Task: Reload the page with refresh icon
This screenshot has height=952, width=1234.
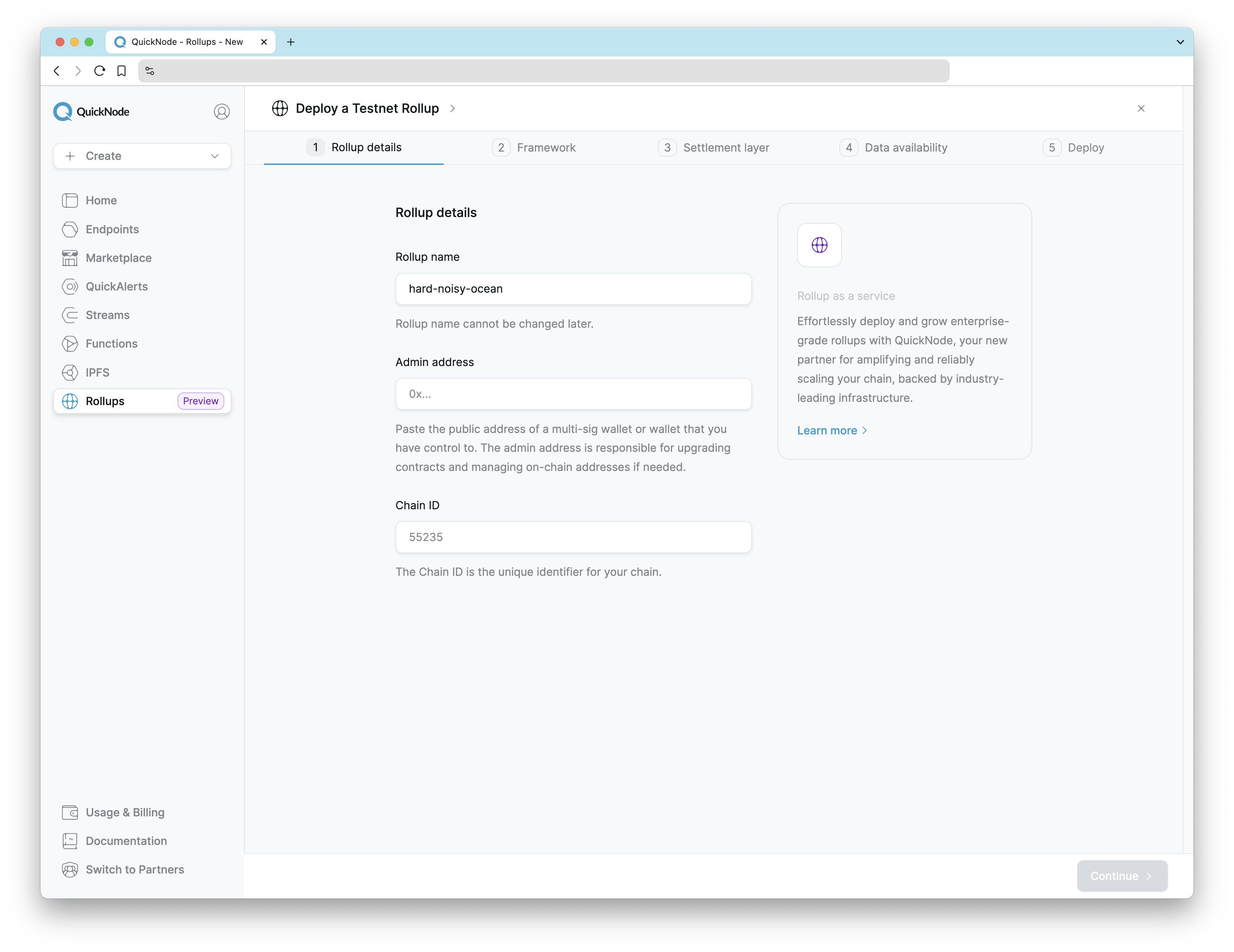Action: (x=99, y=71)
